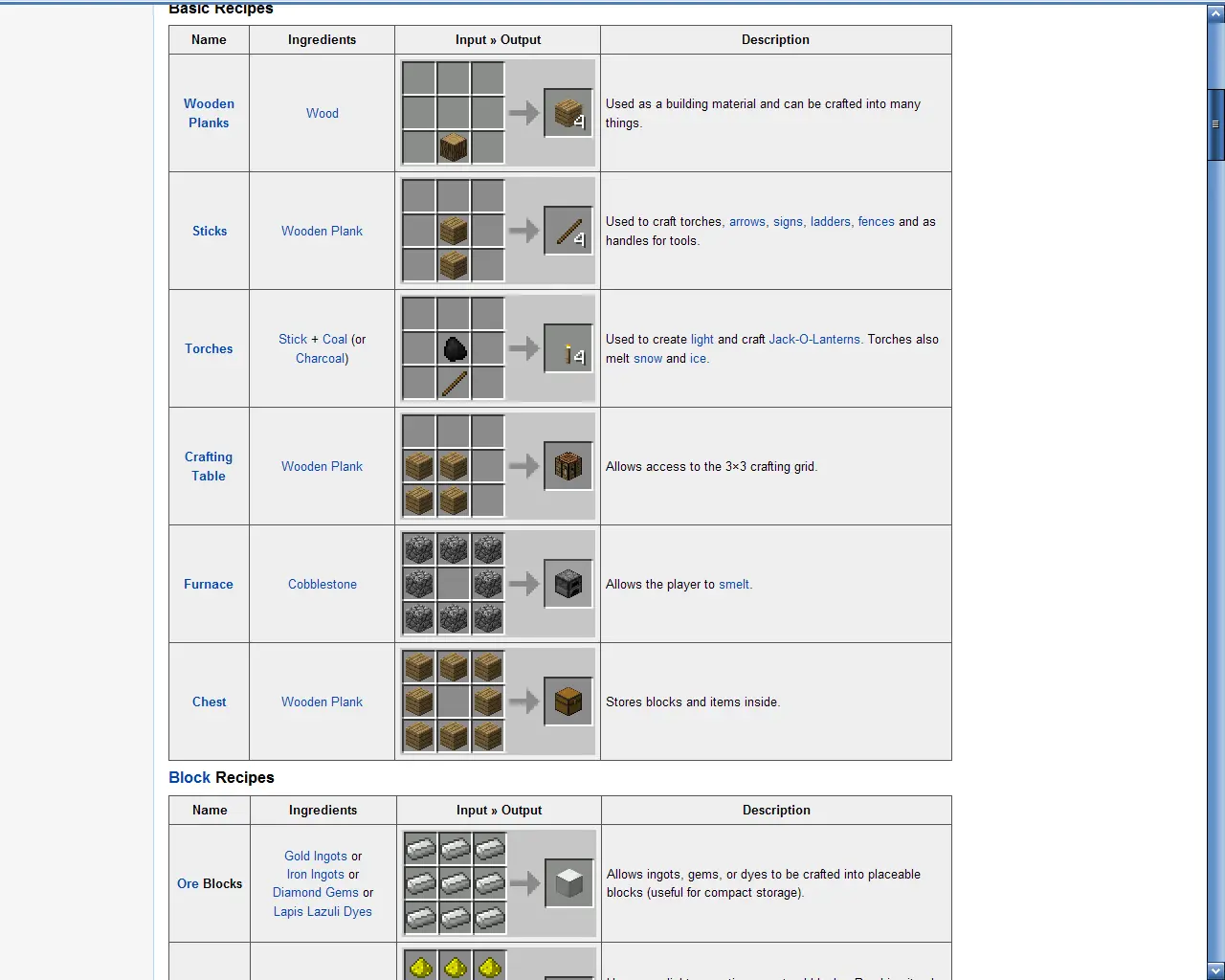Click the wooden planks output icon
1225x980 pixels.
click(568, 113)
